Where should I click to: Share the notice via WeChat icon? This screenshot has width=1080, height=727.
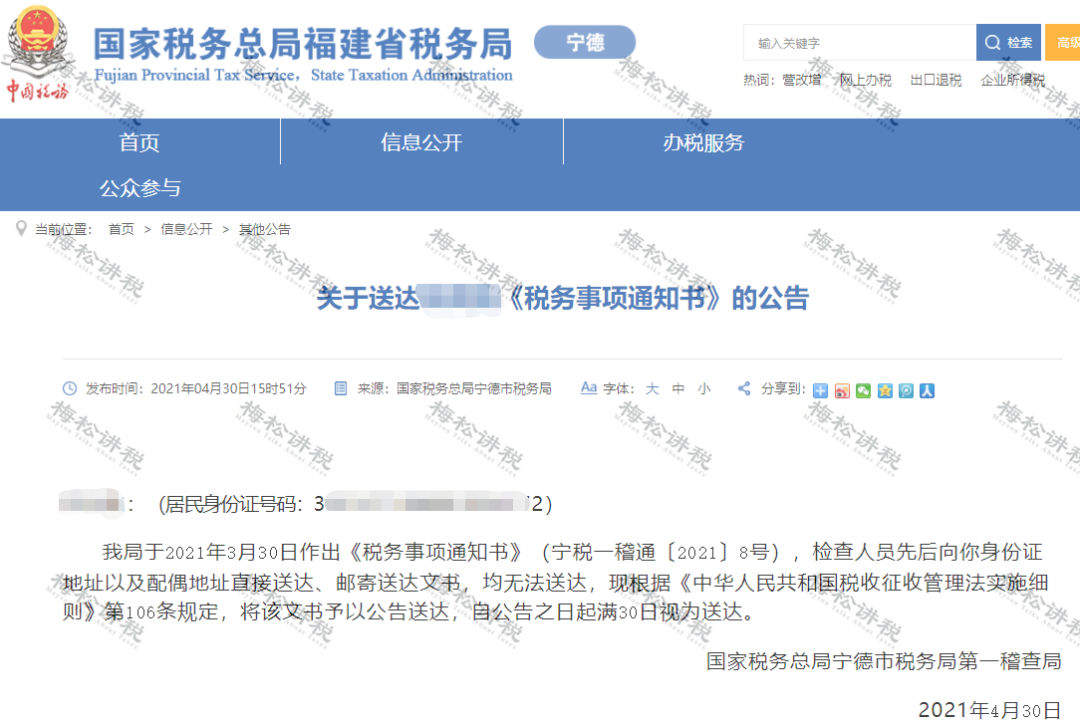(864, 390)
